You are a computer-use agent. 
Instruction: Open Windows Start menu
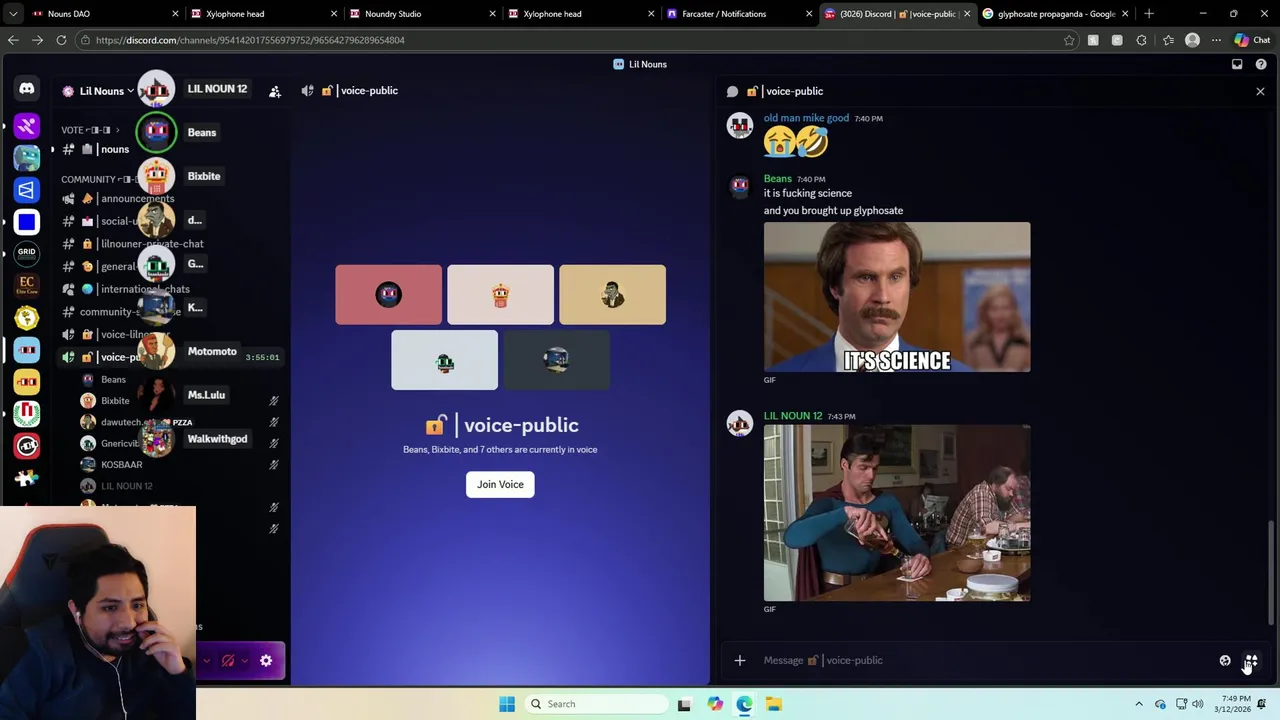click(507, 704)
